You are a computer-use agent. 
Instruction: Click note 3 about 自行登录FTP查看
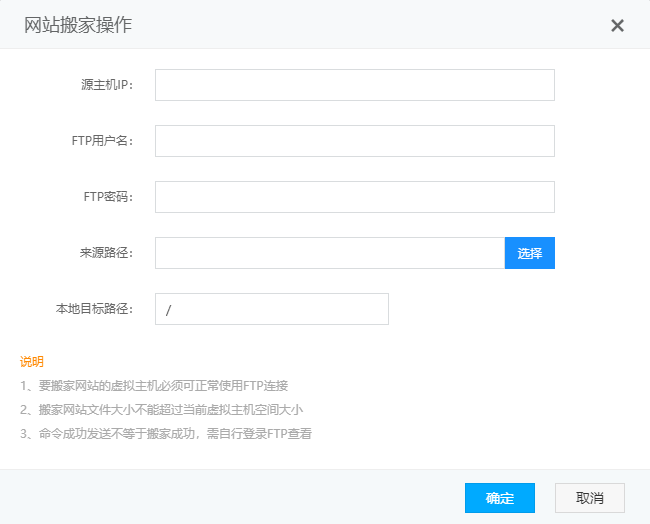pyautogui.click(x=165, y=433)
